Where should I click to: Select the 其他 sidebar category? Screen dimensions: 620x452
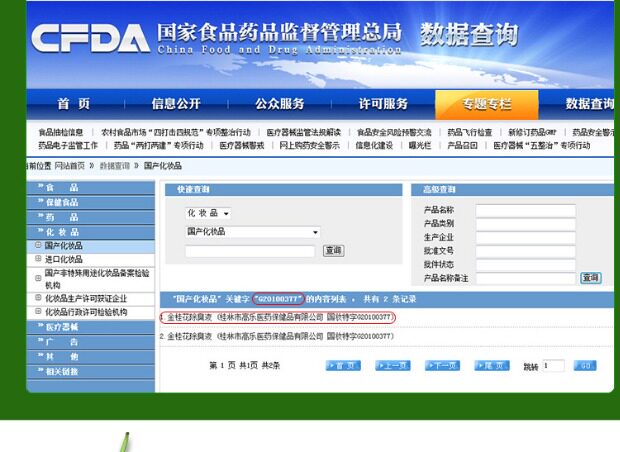click(91, 357)
